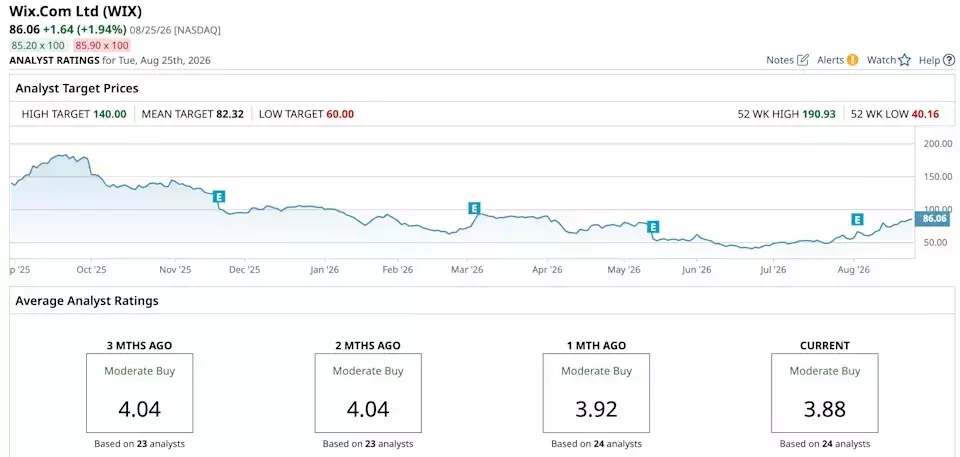Screen dimensions: 960x457
Task: Click the May '26 axis label
Action: click(623, 269)
